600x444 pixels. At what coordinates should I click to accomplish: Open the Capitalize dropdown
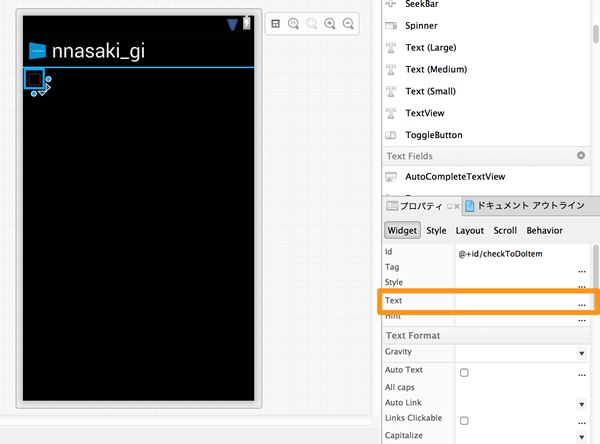click(x=582, y=437)
